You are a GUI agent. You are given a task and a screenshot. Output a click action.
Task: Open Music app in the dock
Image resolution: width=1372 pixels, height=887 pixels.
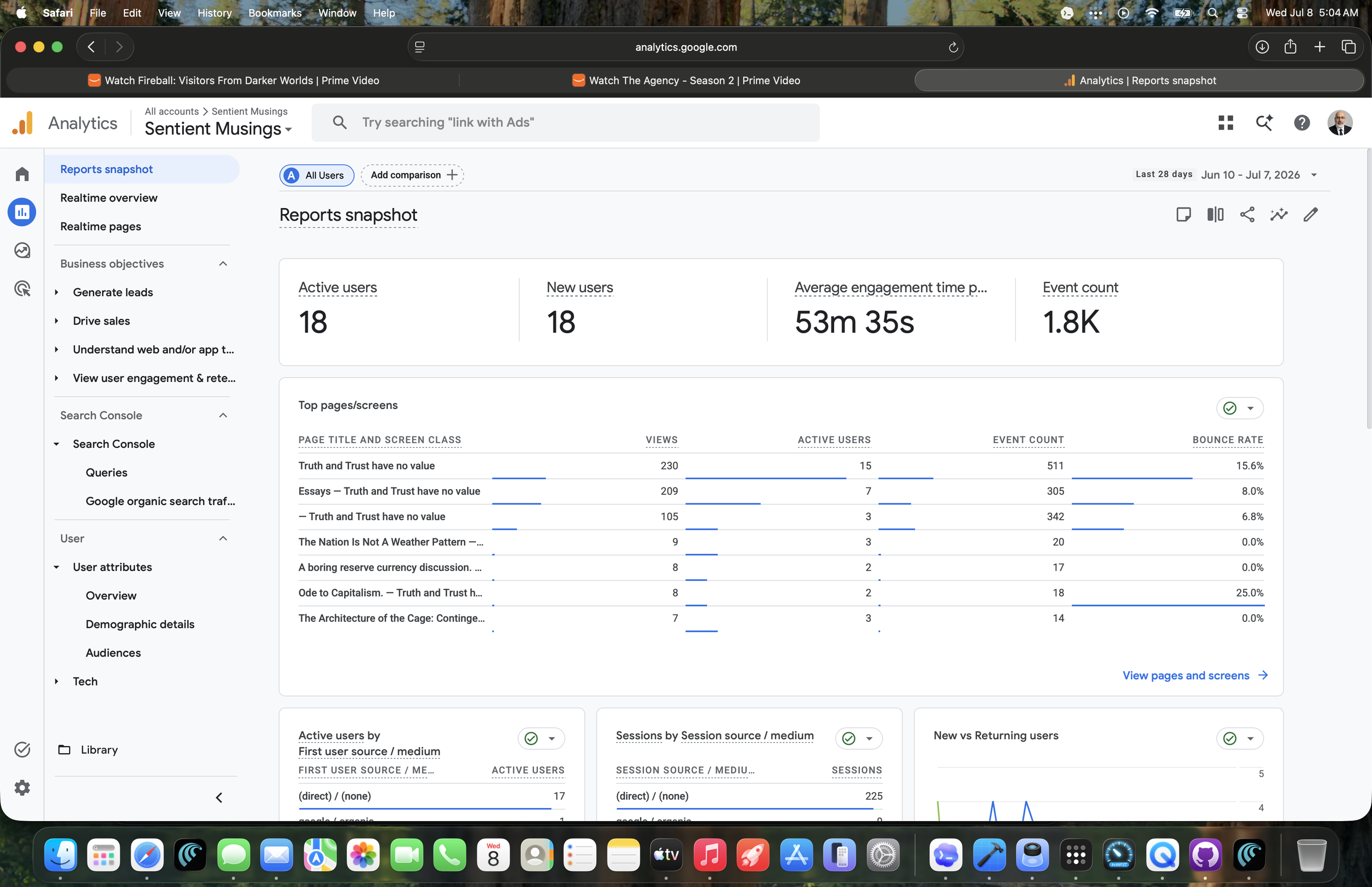709,855
